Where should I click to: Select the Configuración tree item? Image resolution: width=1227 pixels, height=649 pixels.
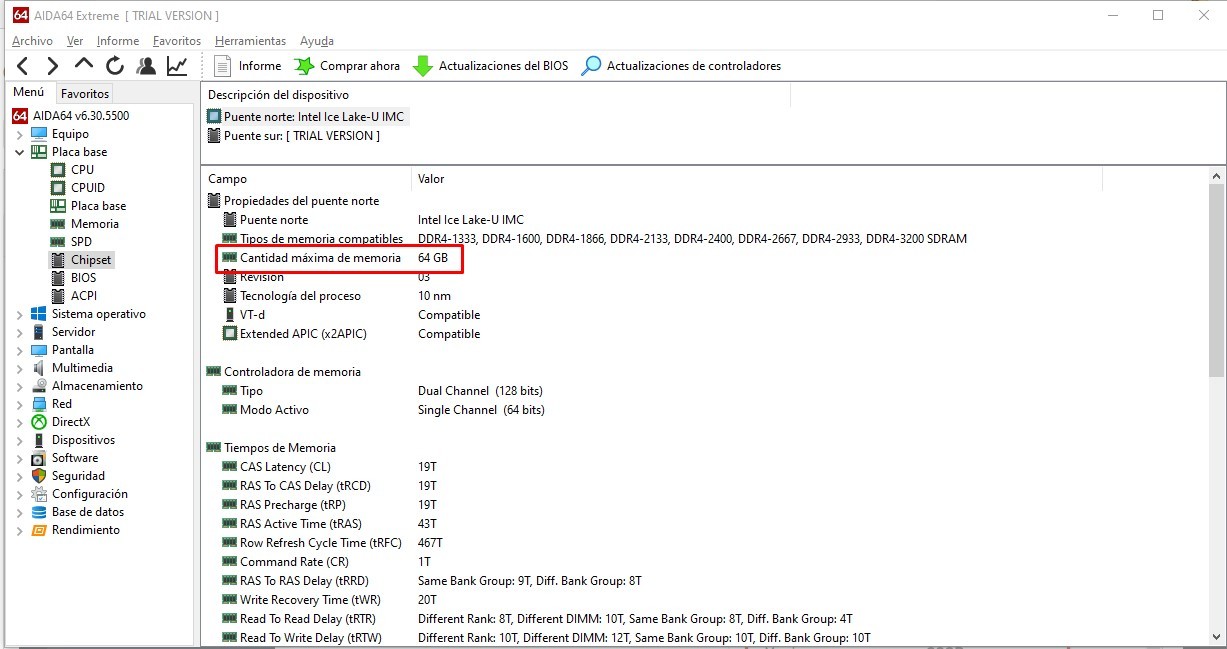point(90,494)
